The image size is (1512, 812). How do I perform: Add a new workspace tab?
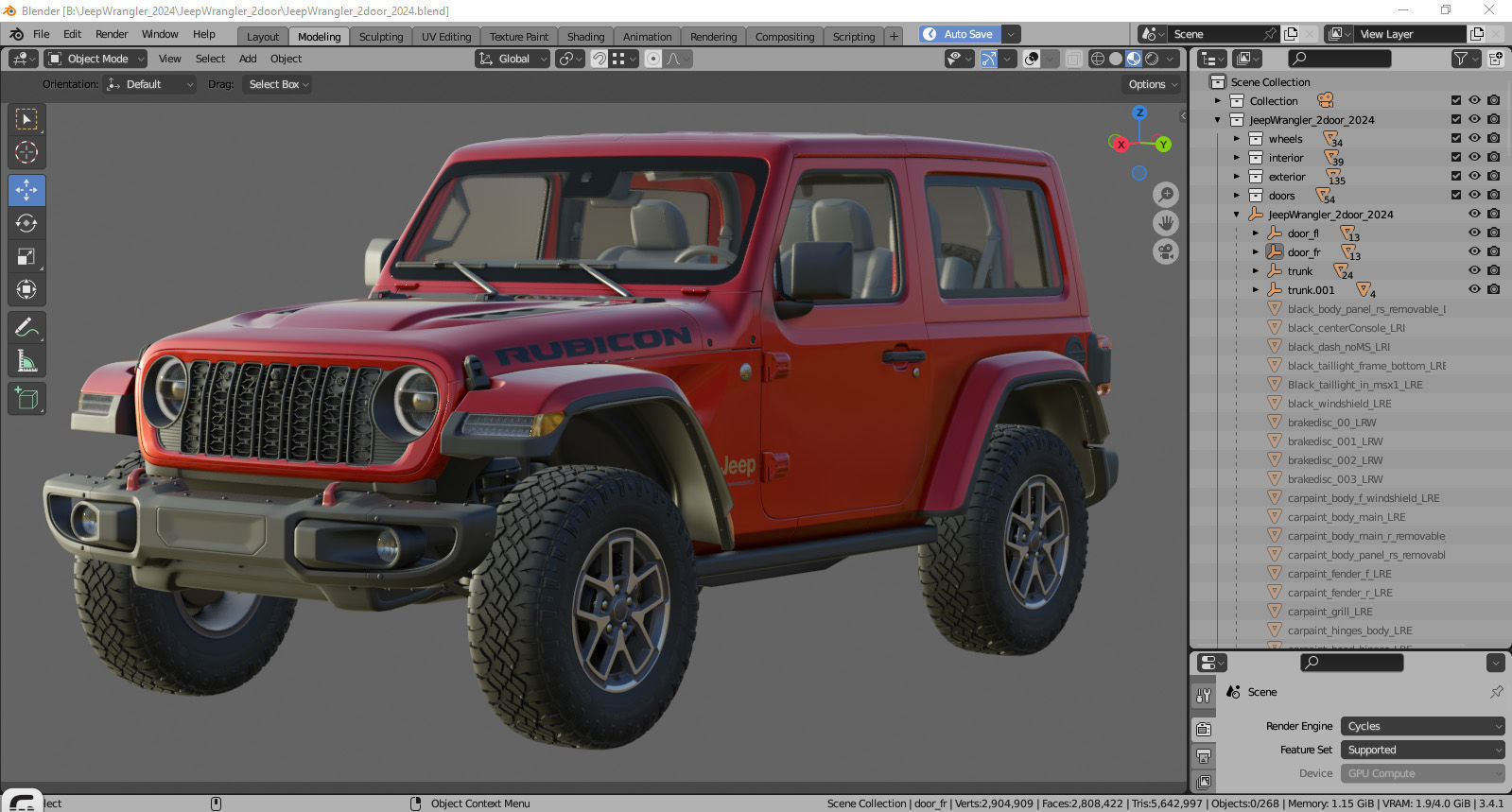(x=894, y=37)
